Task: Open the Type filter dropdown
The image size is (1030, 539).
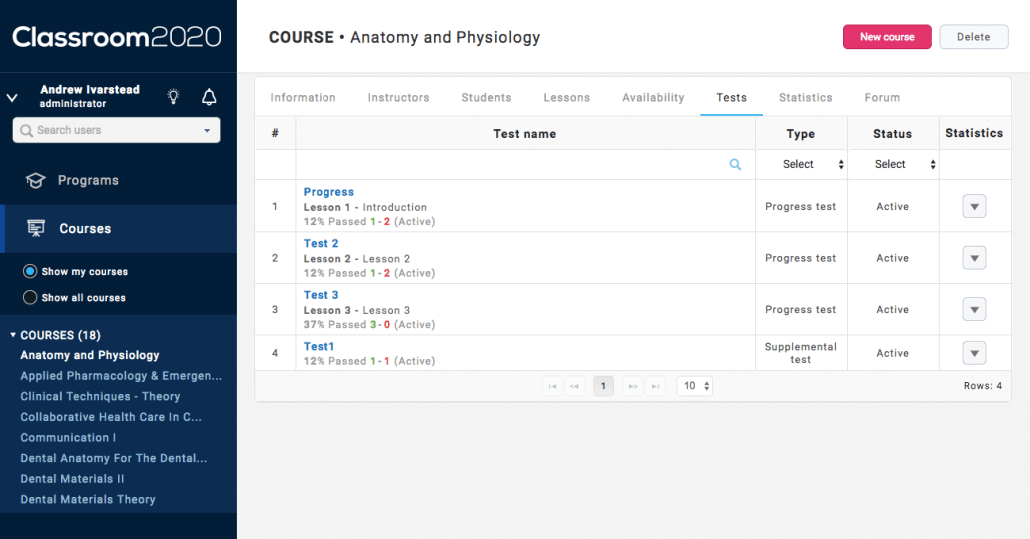Action: [x=801, y=165]
